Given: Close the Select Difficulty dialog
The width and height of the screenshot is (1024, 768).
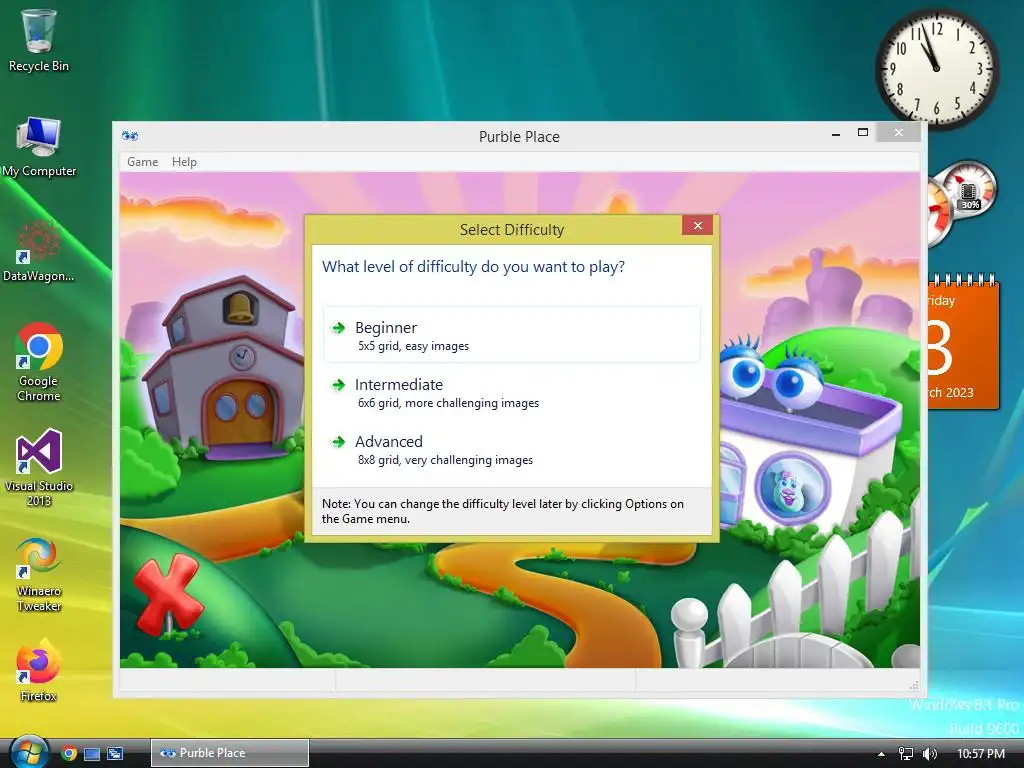Looking at the screenshot, I should (x=697, y=225).
